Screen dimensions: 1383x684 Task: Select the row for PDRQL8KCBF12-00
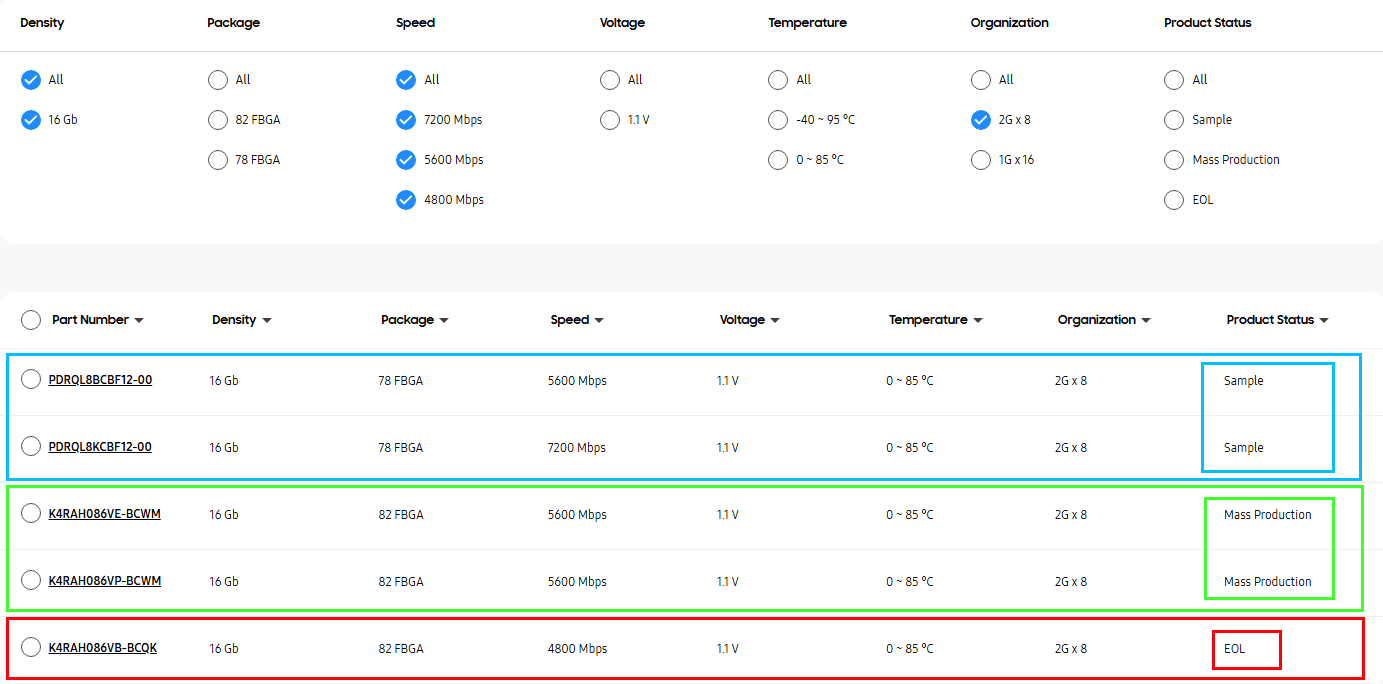(x=31, y=446)
